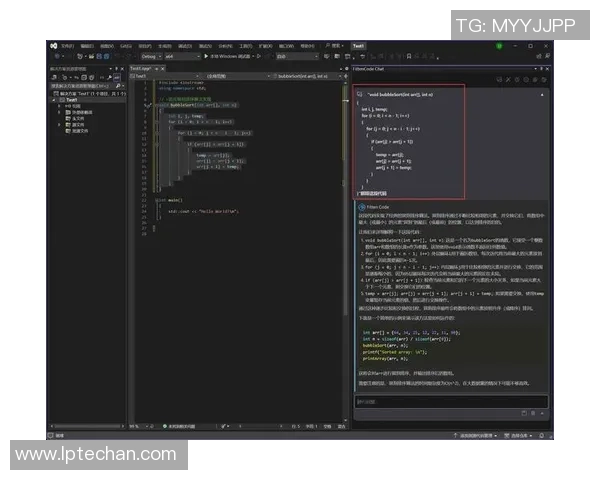Click the FittenCode chat input field
600x480 pixels.
tap(451, 402)
